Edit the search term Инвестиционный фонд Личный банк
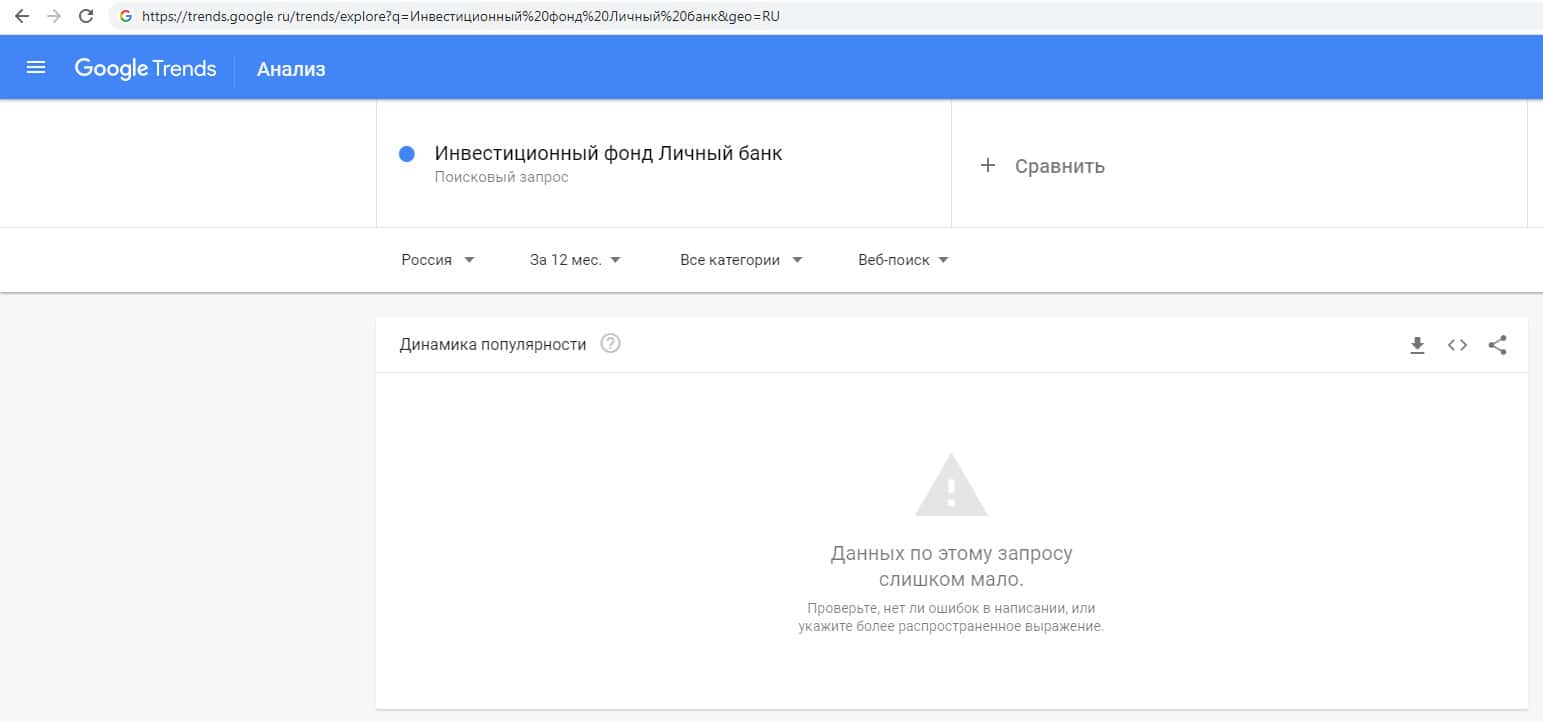The image size is (1543, 722). [608, 154]
